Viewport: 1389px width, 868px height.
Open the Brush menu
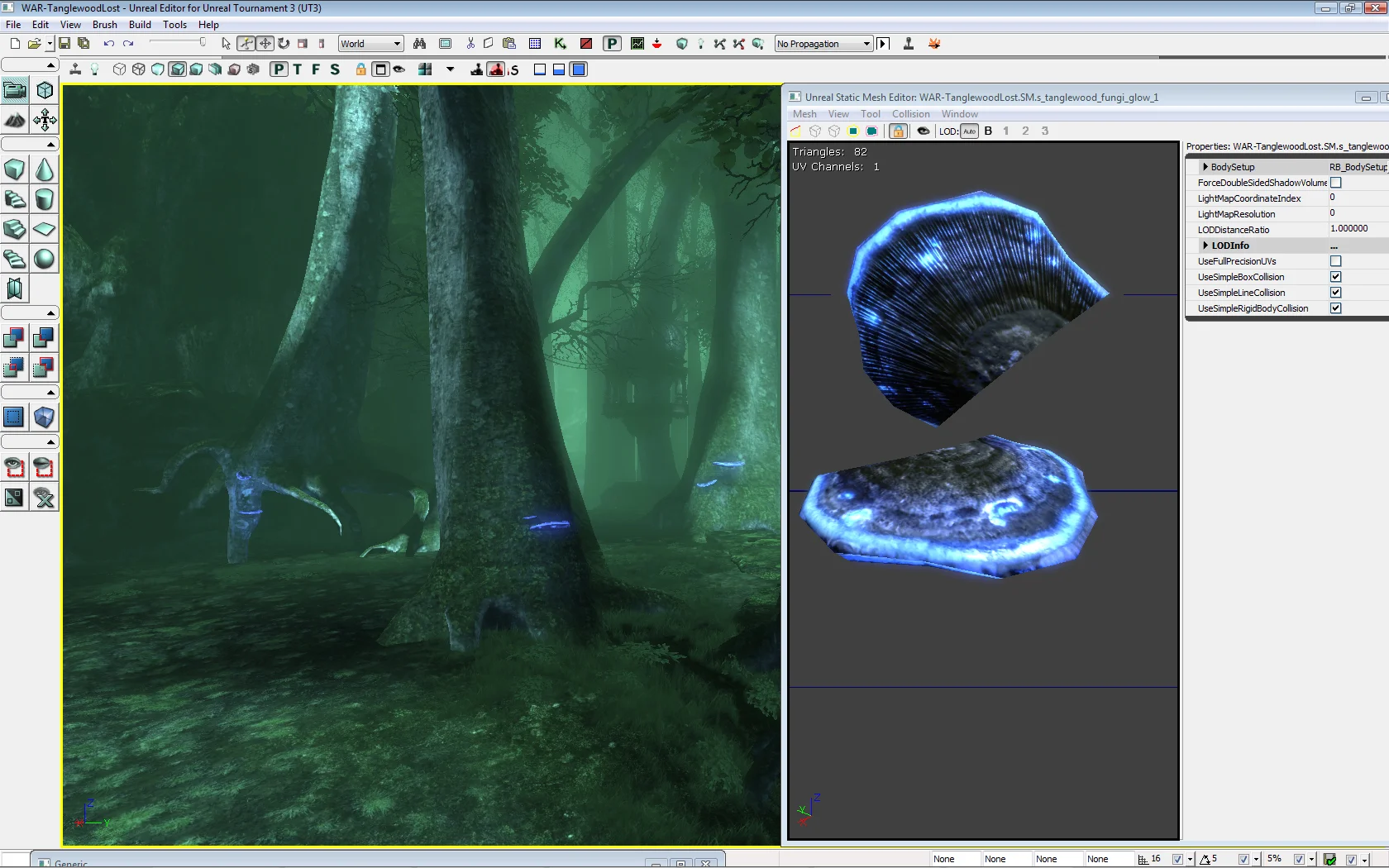(104, 25)
